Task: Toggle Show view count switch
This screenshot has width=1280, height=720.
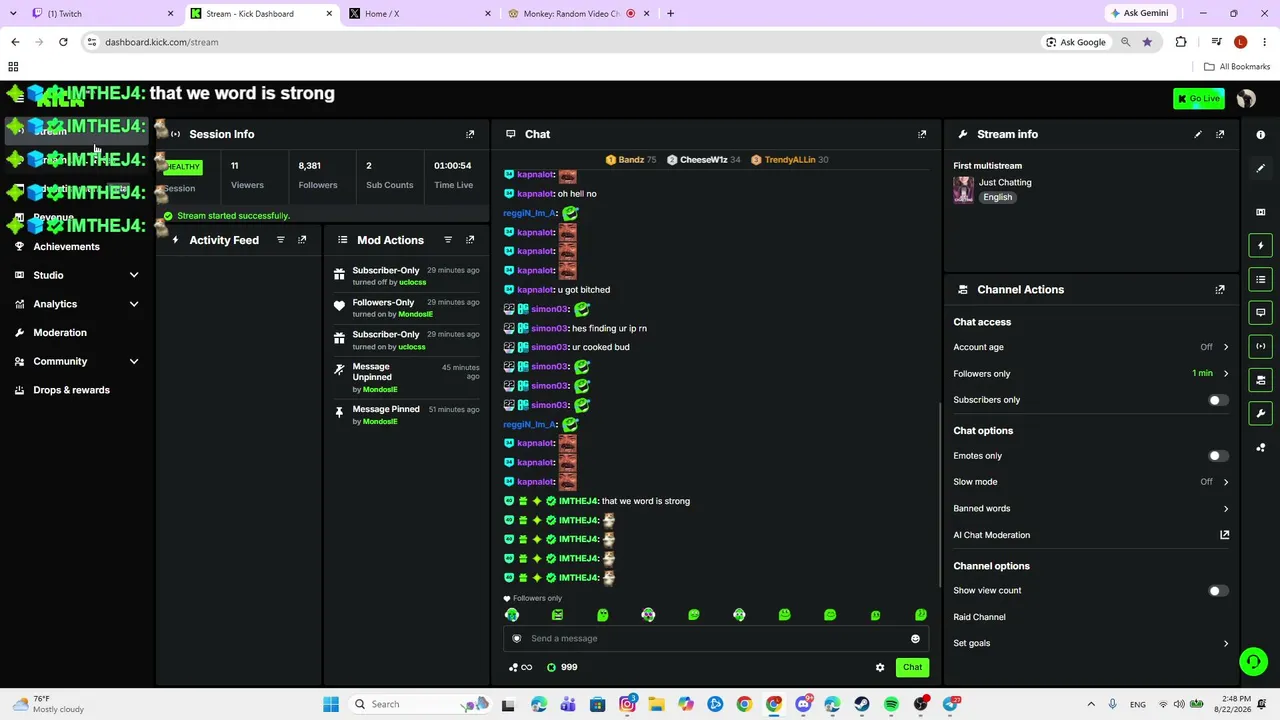Action: (1216, 591)
